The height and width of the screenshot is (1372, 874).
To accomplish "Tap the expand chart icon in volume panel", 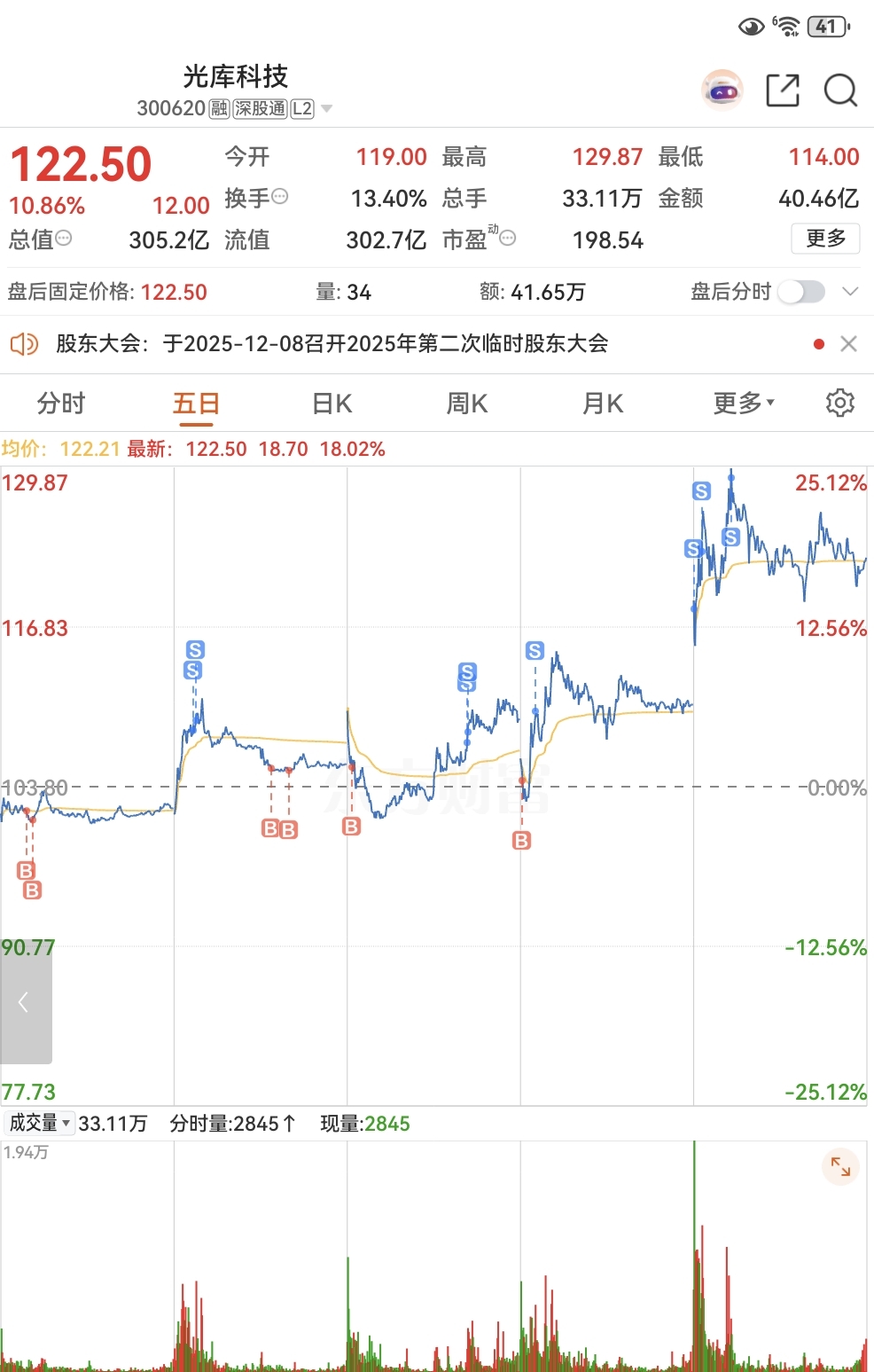I will pos(840,1167).
